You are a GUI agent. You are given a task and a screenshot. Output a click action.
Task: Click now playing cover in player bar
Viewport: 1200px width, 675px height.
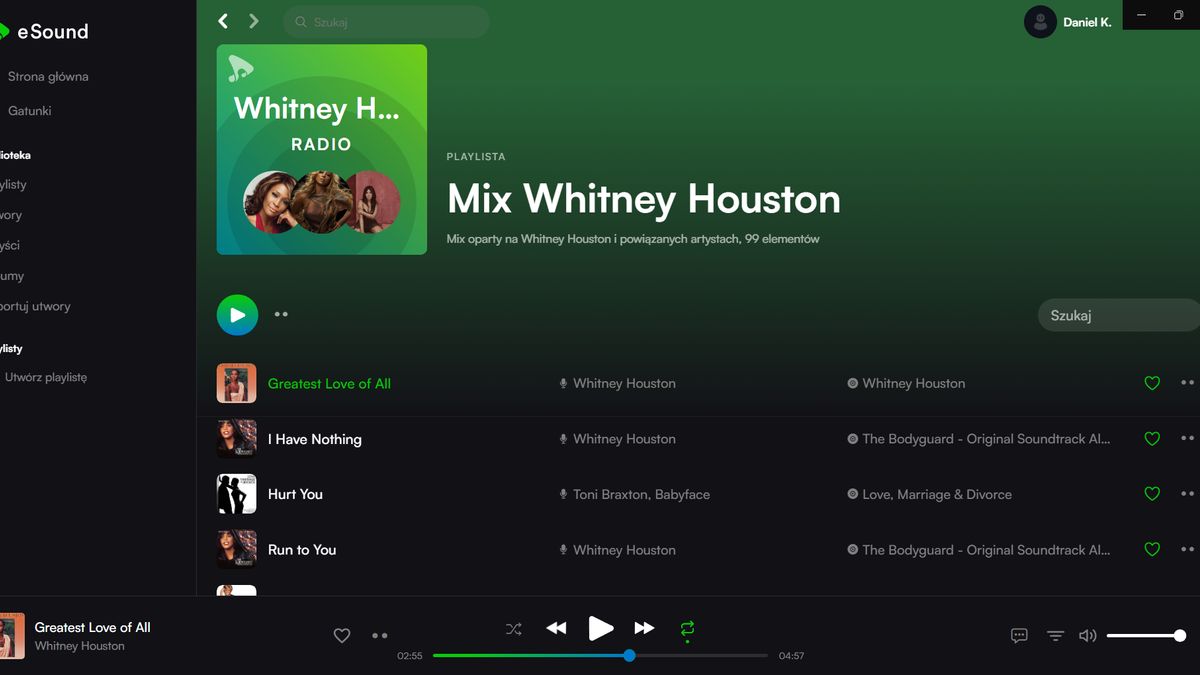[x=12, y=636]
